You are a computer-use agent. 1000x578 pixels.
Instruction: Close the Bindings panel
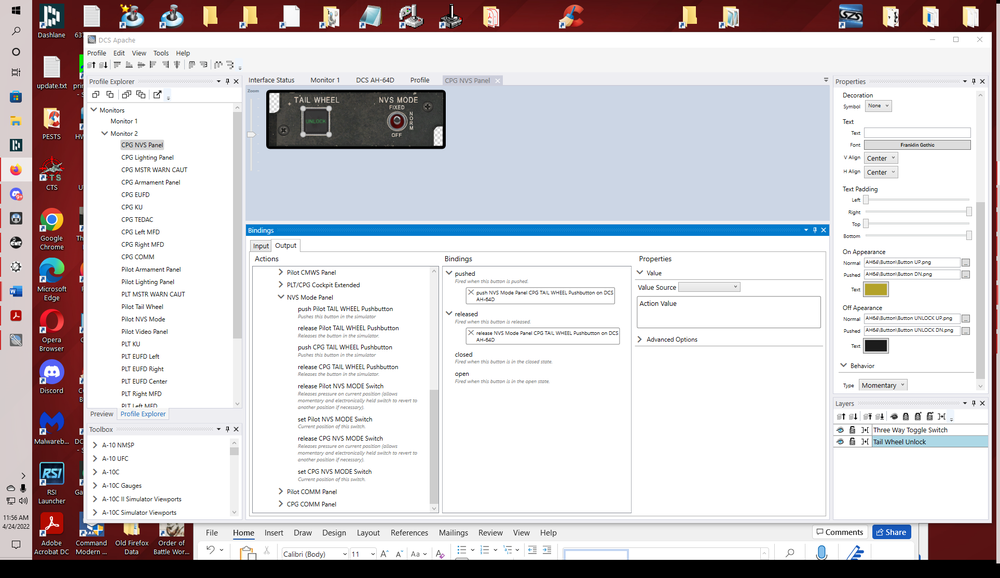(825, 230)
